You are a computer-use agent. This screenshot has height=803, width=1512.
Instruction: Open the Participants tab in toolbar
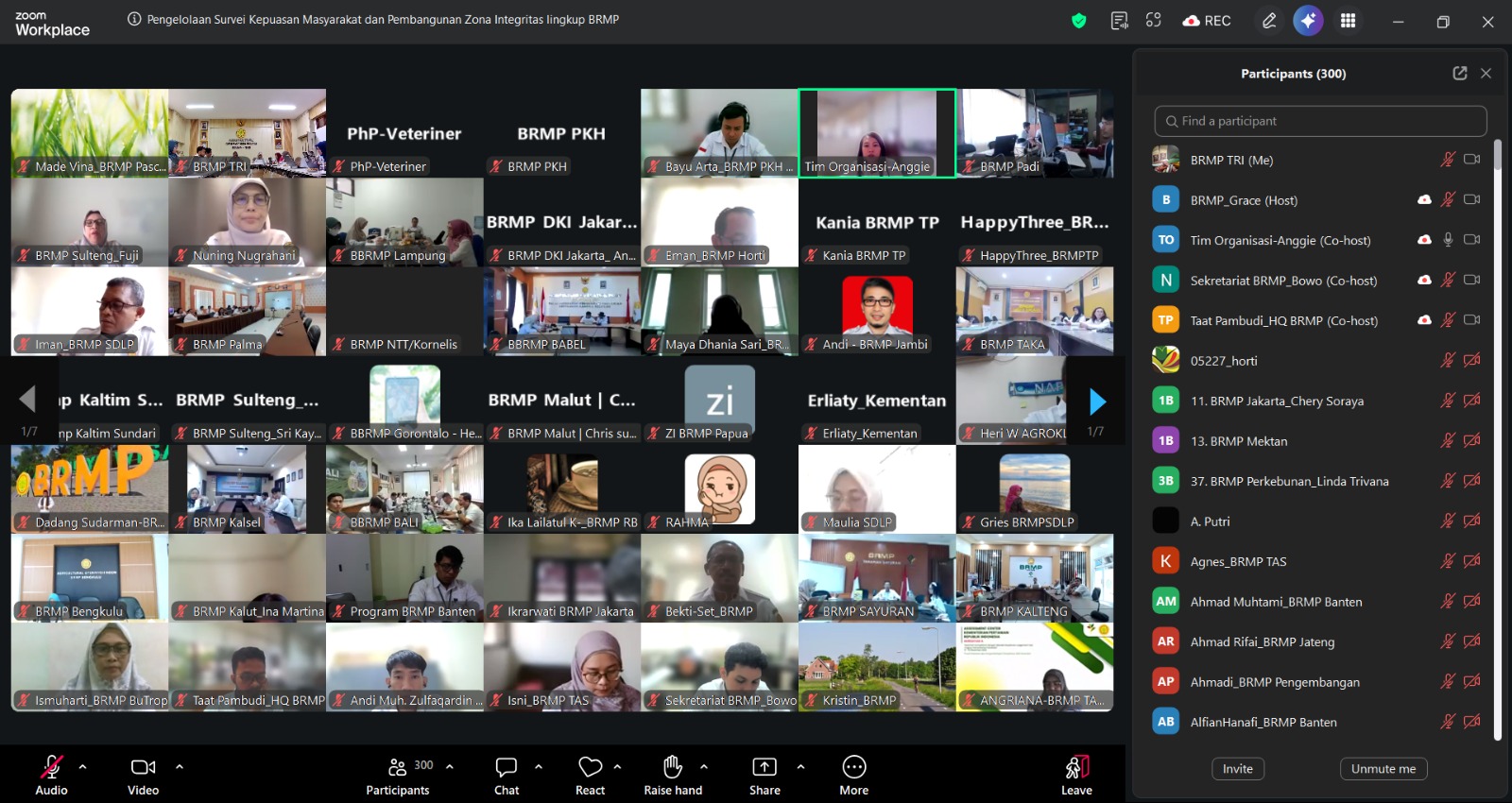pyautogui.click(x=398, y=776)
